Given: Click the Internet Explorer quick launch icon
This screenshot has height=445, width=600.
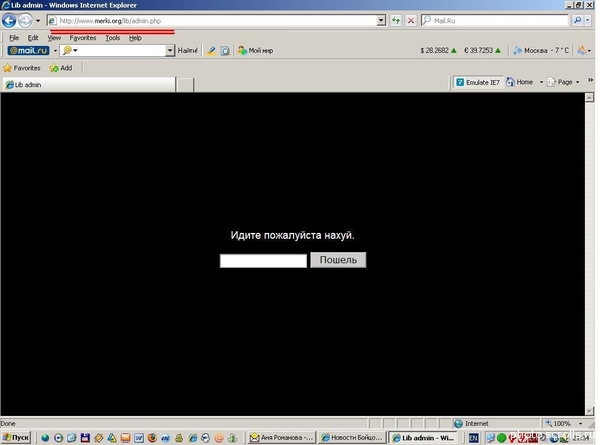Looking at the screenshot, I should (192, 438).
